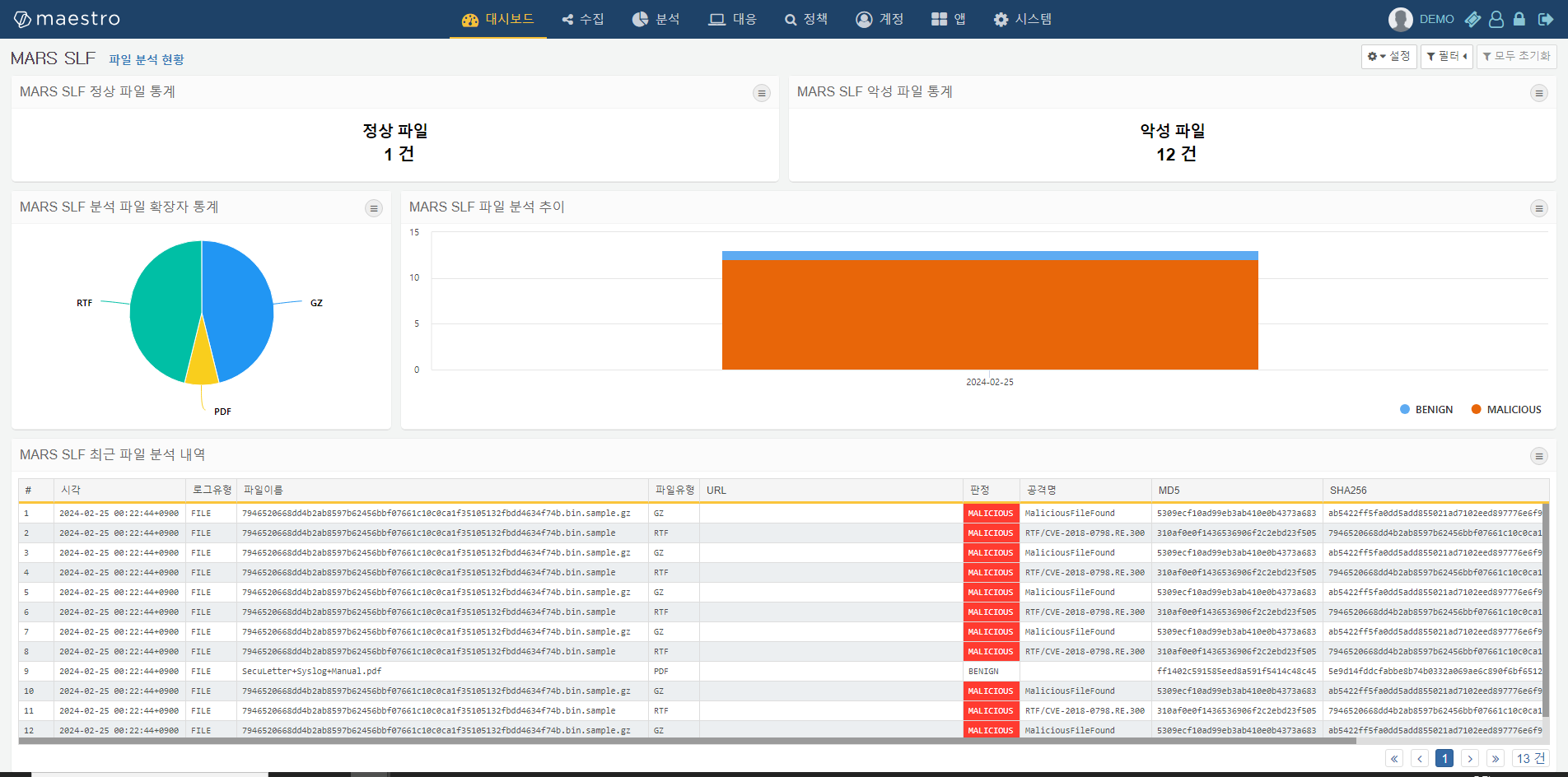
Task: Open the 설정 settings dropdown
Action: (x=1388, y=56)
